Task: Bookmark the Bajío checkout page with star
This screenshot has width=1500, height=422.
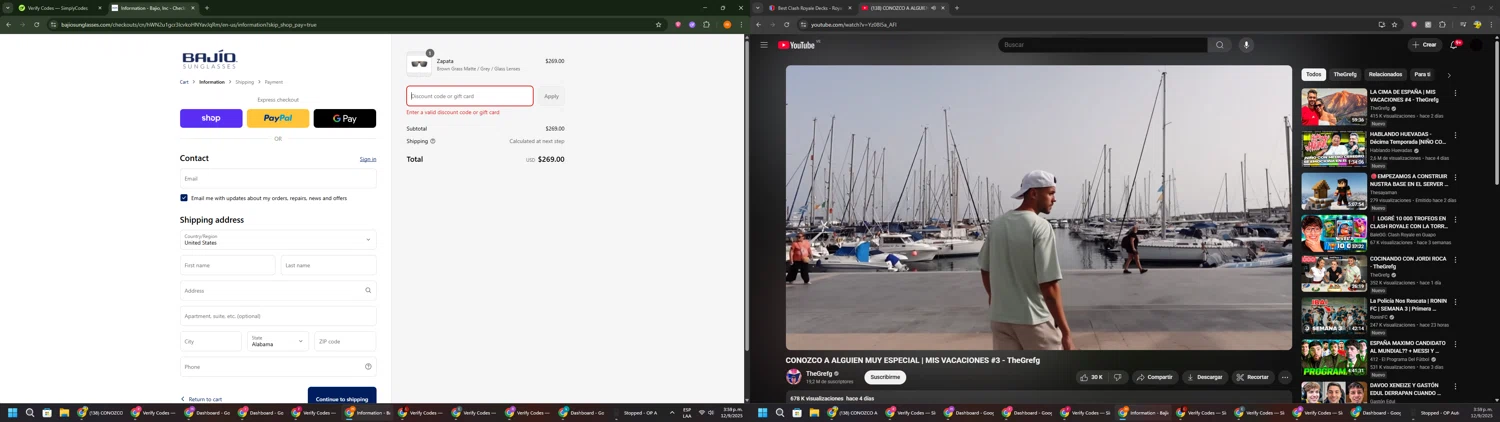Action: coord(658,24)
